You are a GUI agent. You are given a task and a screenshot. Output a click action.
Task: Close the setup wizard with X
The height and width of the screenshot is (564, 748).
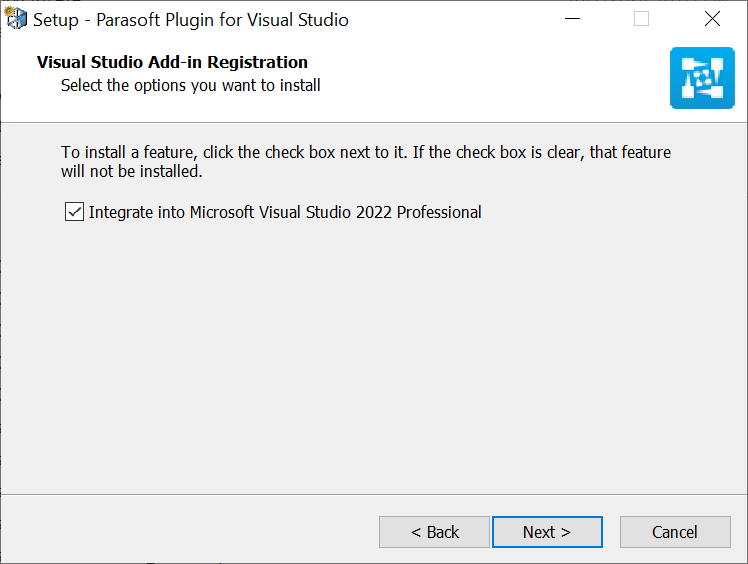[712, 19]
